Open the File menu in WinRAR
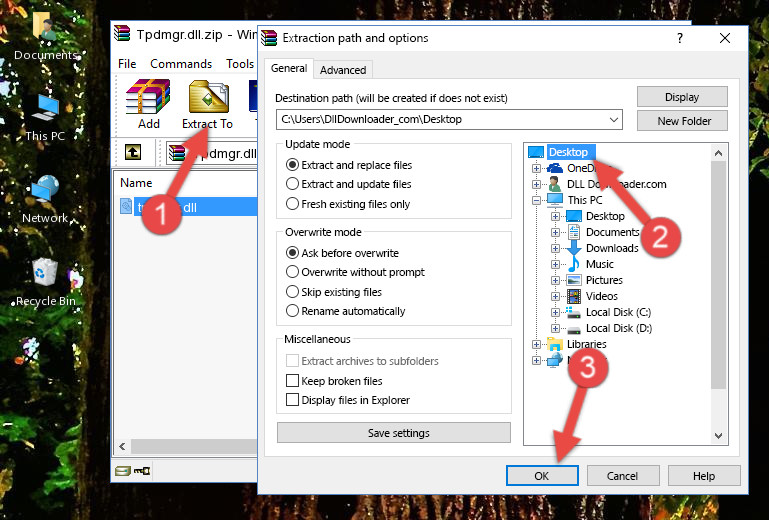Image resolution: width=769 pixels, height=520 pixels. point(127,64)
